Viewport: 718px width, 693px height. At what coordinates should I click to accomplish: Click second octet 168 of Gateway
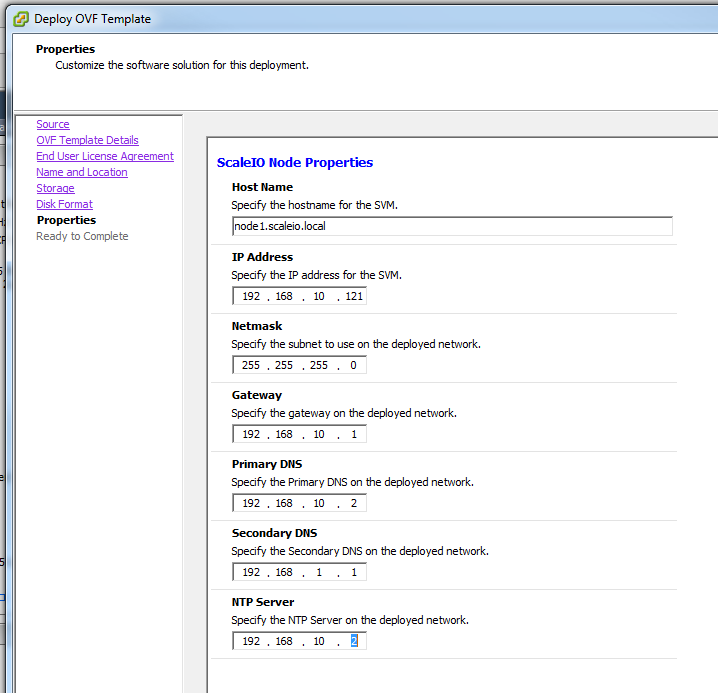coord(284,434)
